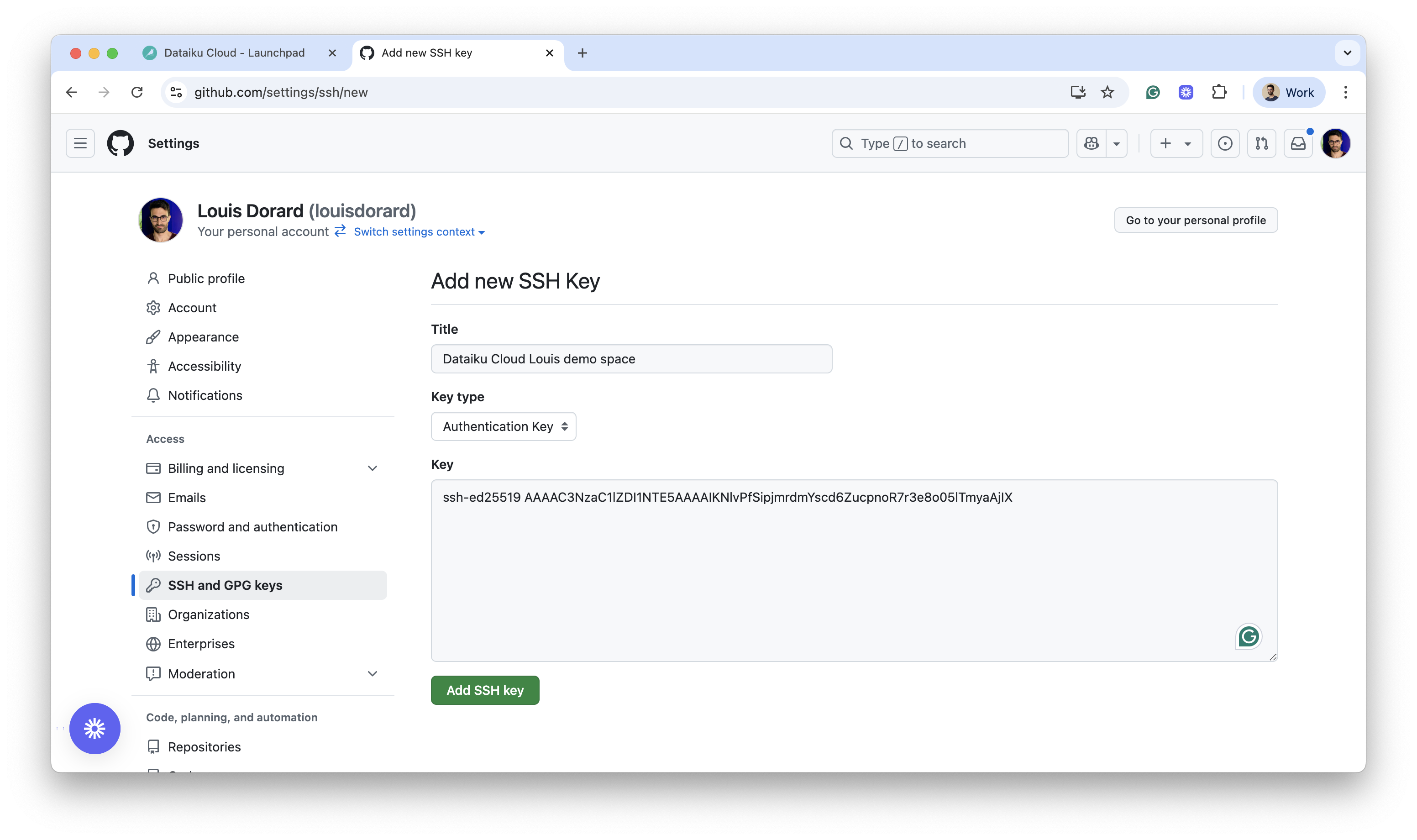Click the Title input field
The width and height of the screenshot is (1417, 840).
click(631, 359)
